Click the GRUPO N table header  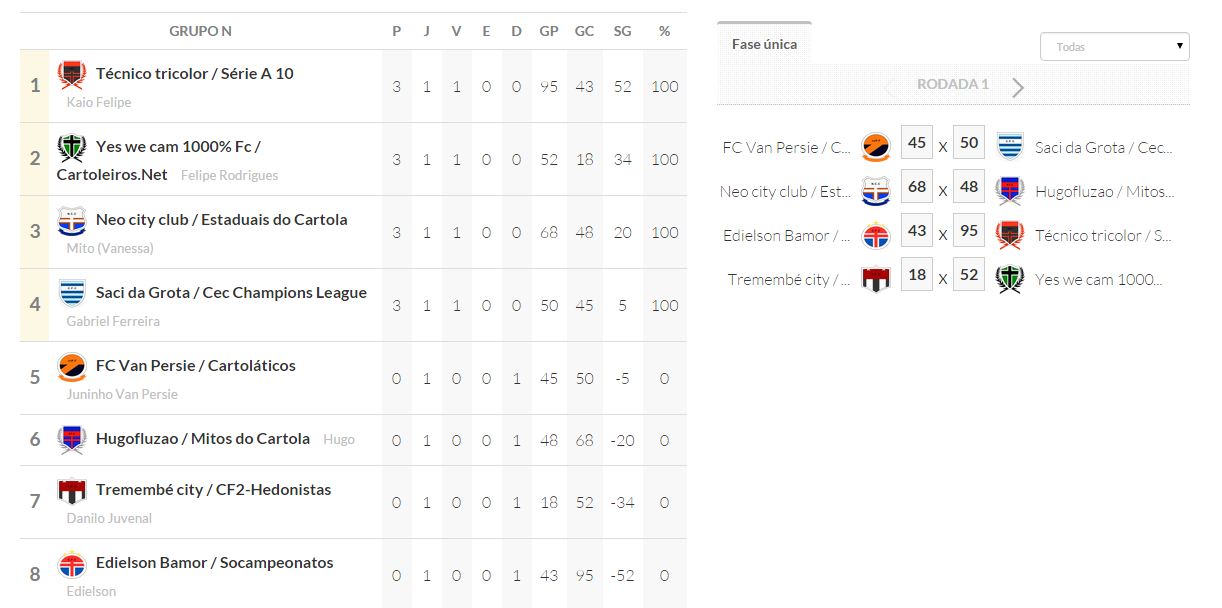pyautogui.click(x=200, y=31)
